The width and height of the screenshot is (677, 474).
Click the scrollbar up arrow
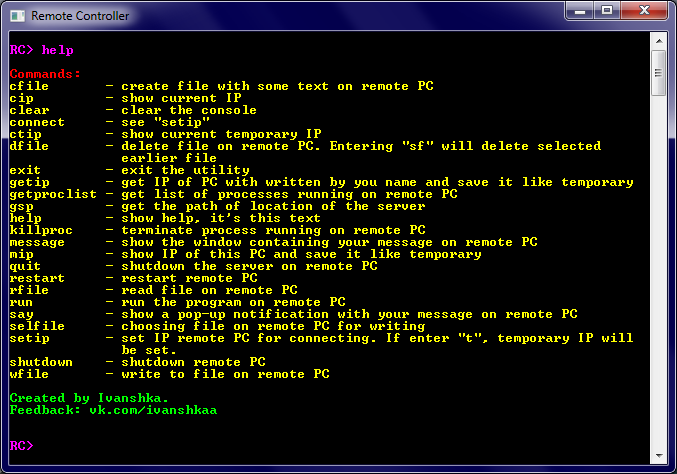pyautogui.click(x=659, y=41)
